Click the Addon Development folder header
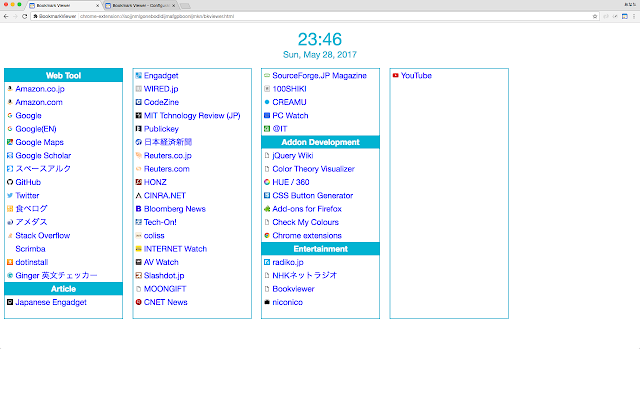This screenshot has height=400, width=640. click(320, 142)
